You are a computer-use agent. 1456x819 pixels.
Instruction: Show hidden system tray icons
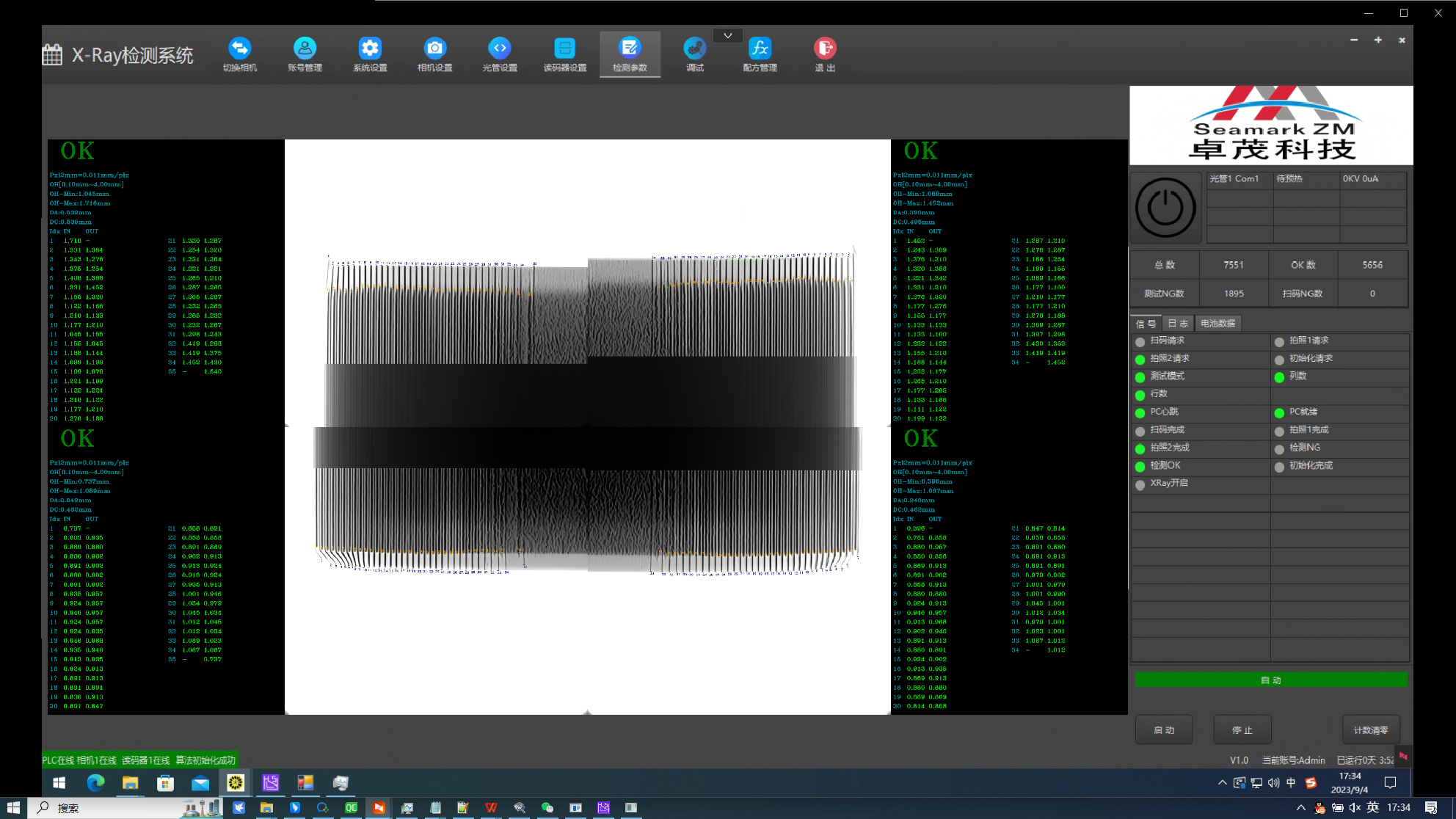(1222, 783)
